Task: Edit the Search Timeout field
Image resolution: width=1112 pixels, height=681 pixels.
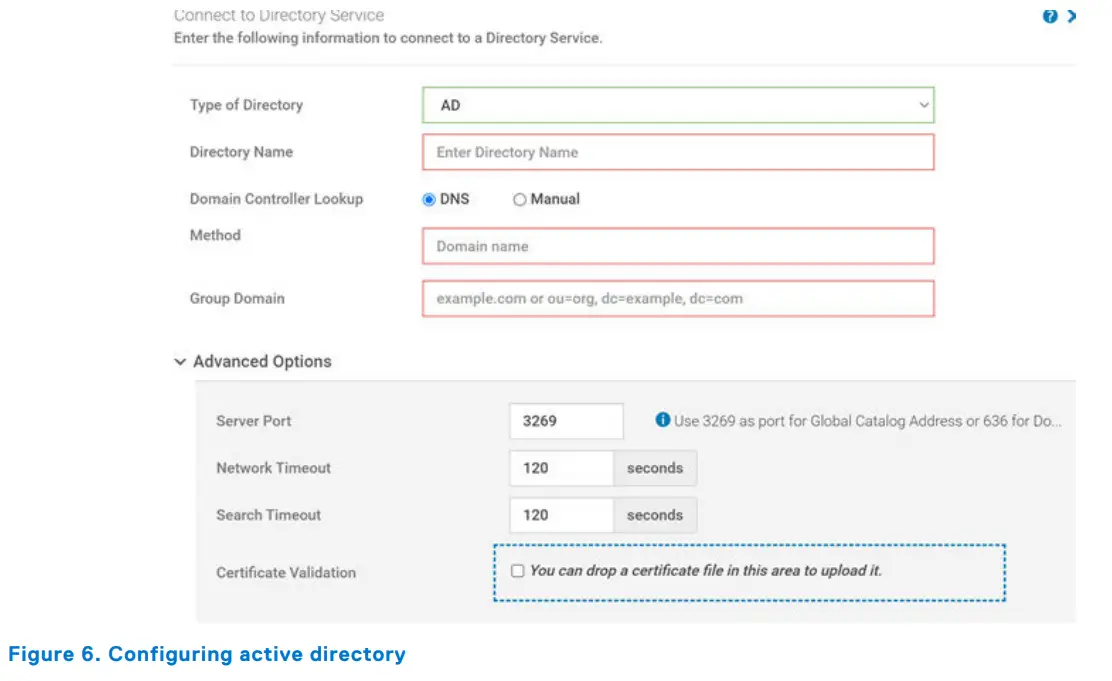Action: coord(560,515)
